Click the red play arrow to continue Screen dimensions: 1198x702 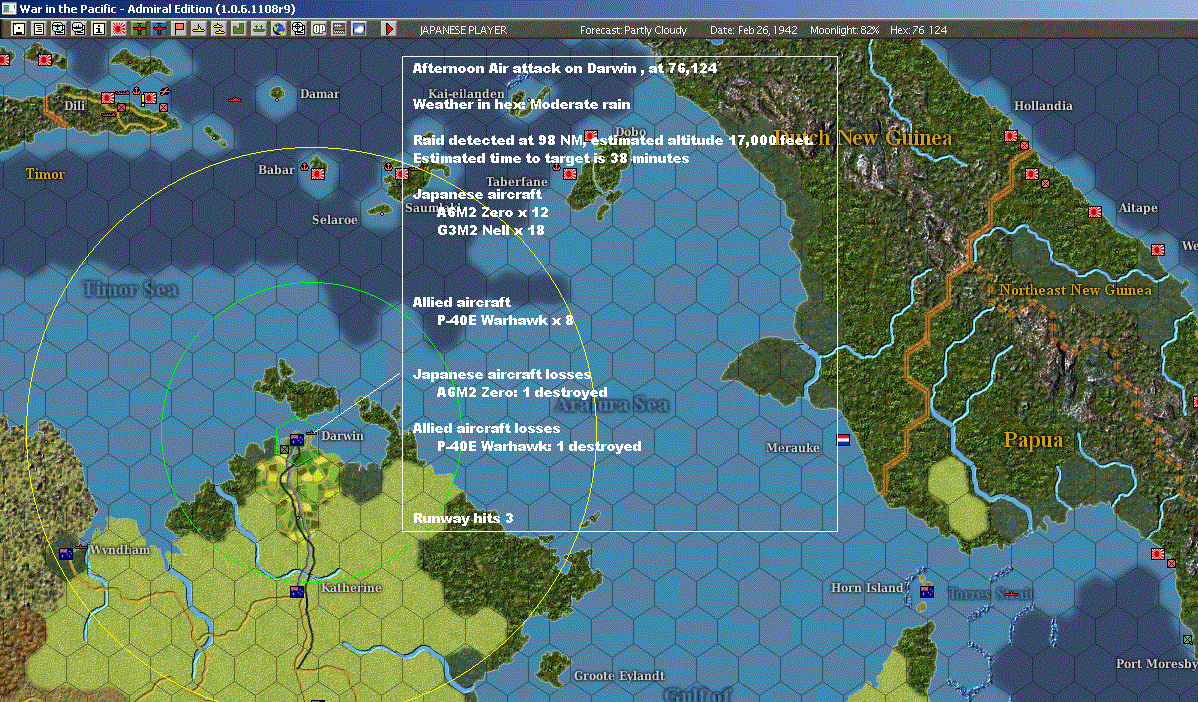click(x=388, y=29)
